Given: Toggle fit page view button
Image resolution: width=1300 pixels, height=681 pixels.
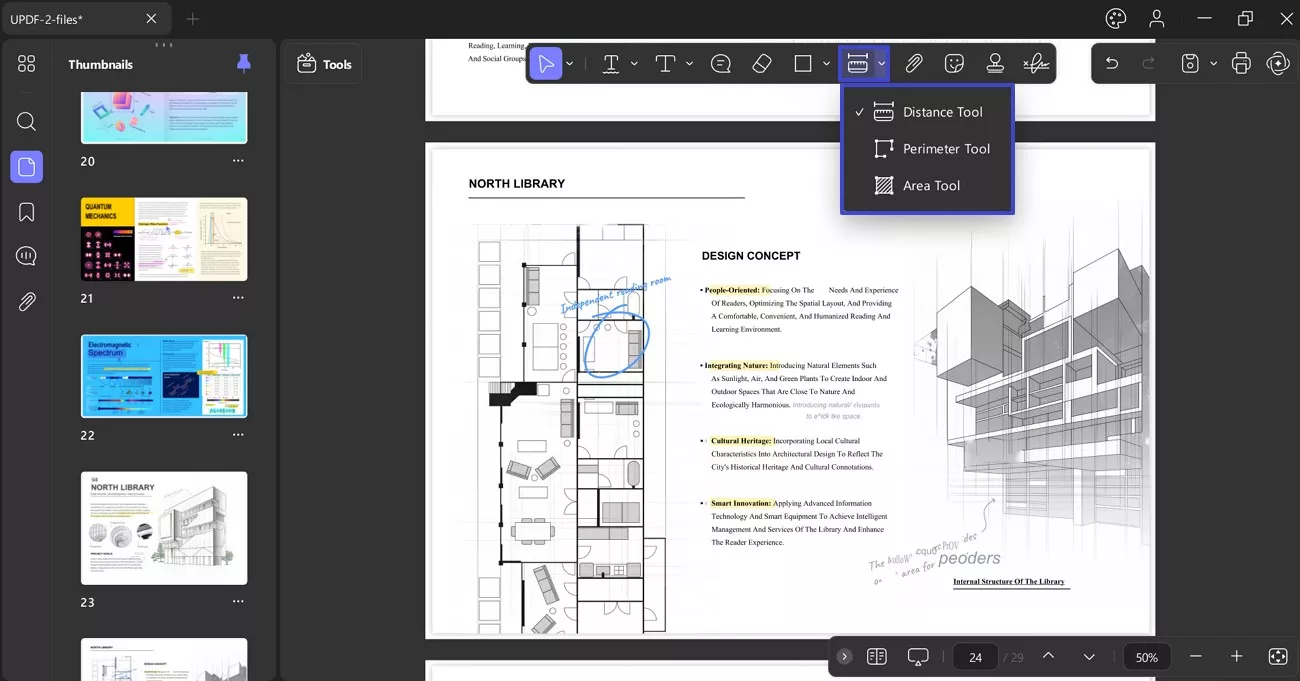Looking at the screenshot, I should pyautogui.click(x=1278, y=657).
